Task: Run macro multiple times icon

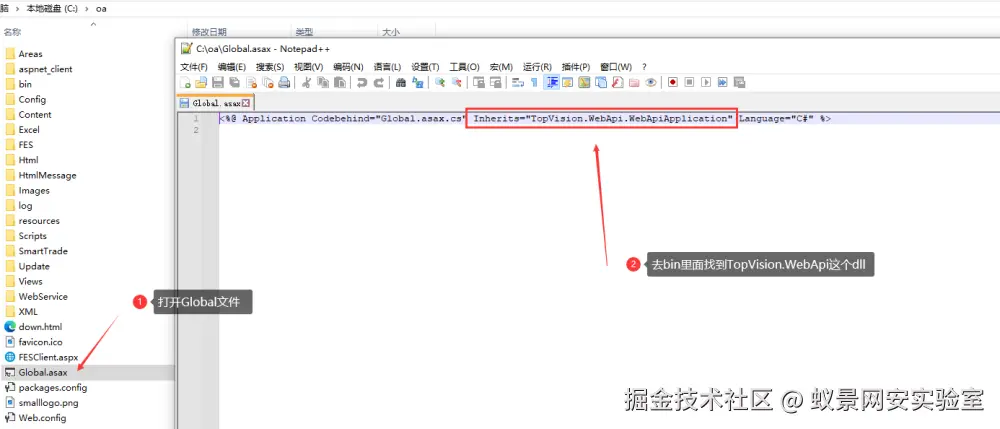Action: (723, 82)
